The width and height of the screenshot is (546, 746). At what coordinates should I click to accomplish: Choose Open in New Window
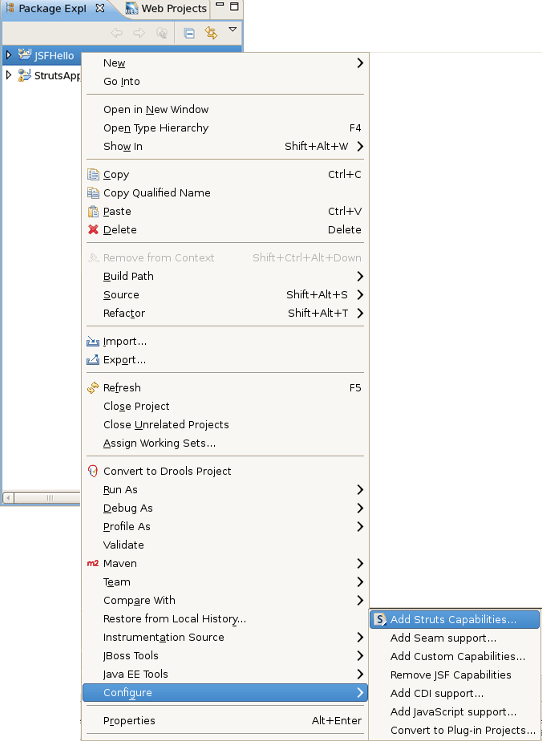coord(225,109)
